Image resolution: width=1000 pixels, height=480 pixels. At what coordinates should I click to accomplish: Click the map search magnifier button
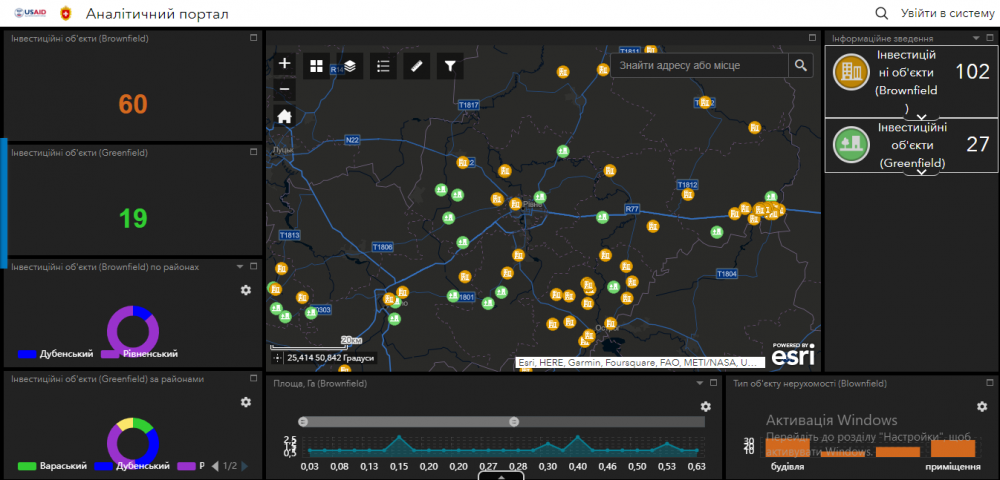[x=801, y=66]
